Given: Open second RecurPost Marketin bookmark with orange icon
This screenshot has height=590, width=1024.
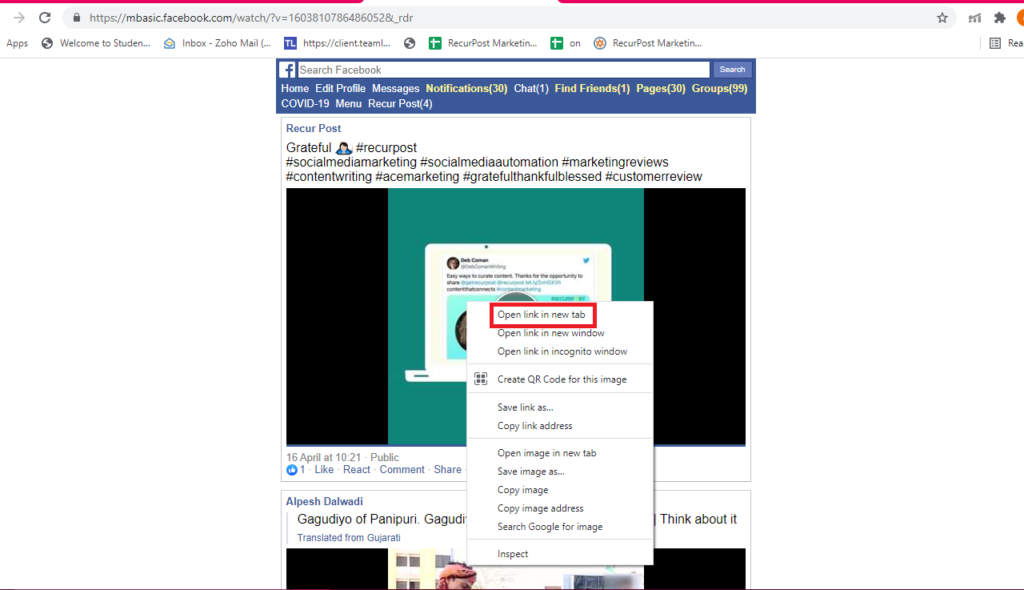Looking at the screenshot, I should [x=647, y=43].
